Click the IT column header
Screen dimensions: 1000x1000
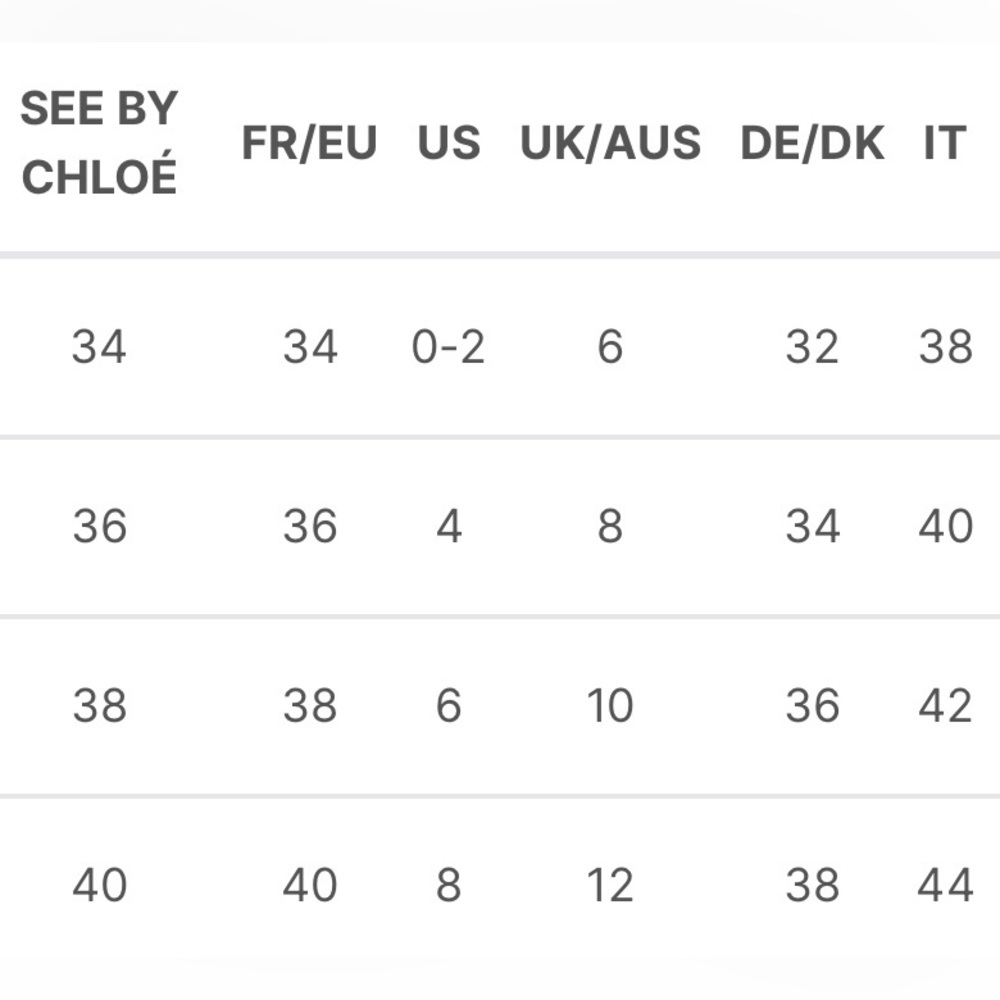pos(945,143)
